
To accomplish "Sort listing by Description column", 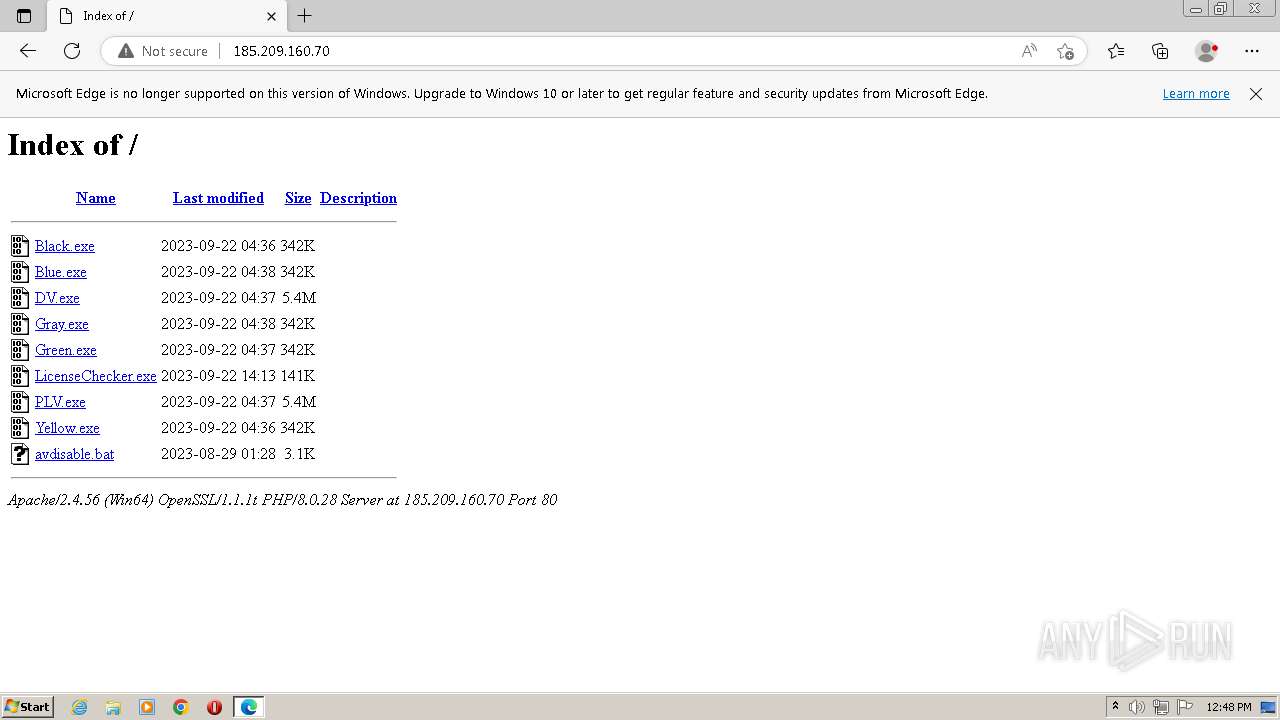I will (358, 198).
